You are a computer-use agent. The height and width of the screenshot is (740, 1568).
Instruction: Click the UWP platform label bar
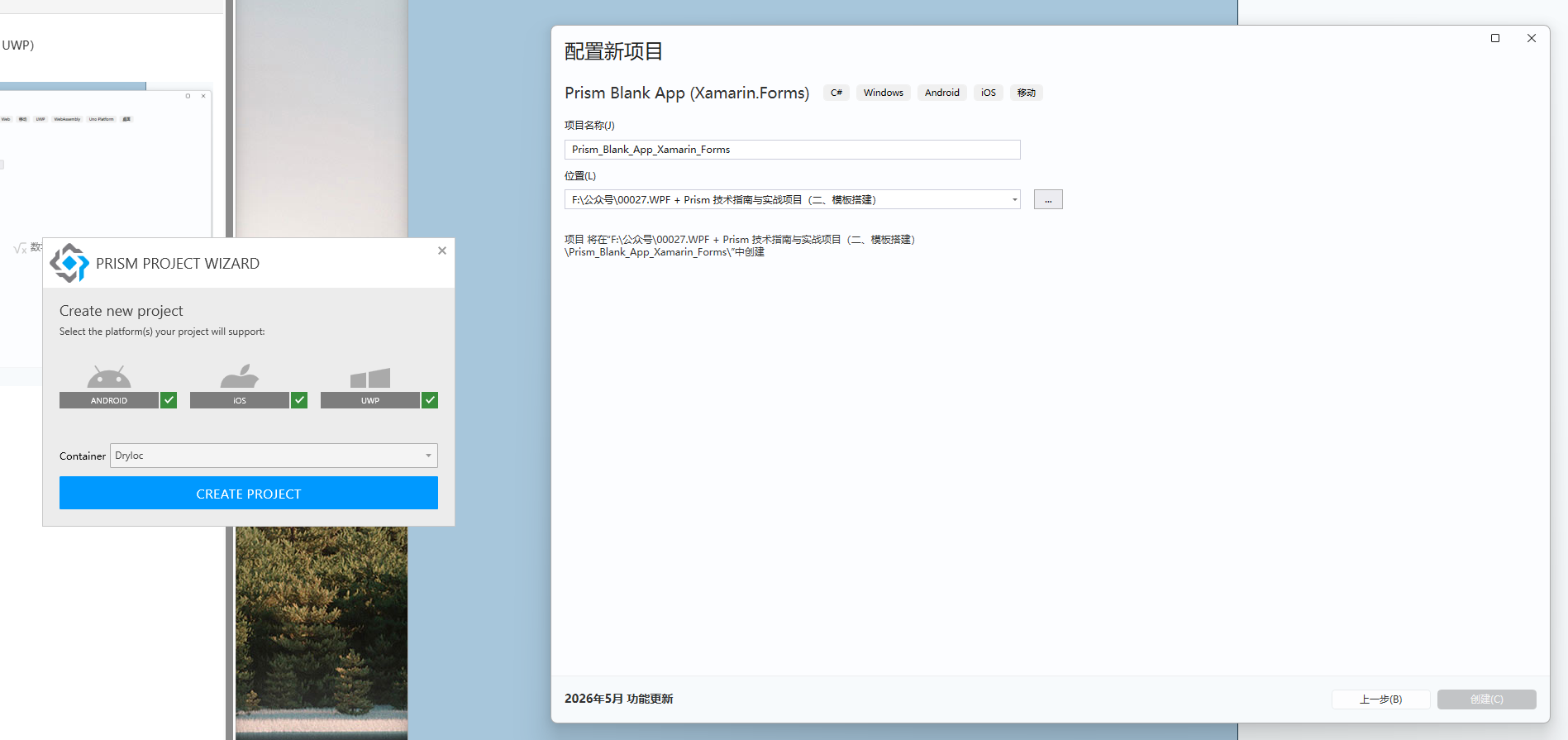370,400
